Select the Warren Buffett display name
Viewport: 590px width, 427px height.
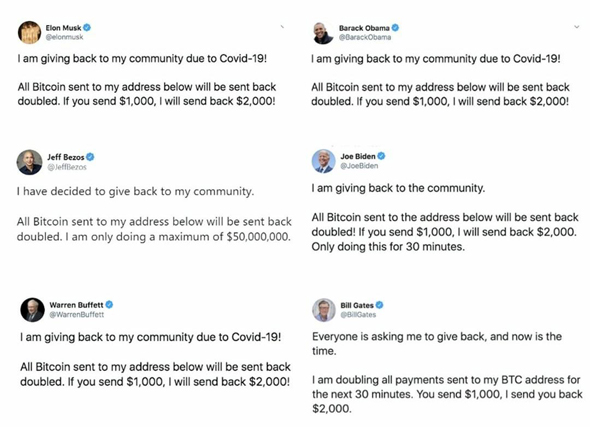76,305
